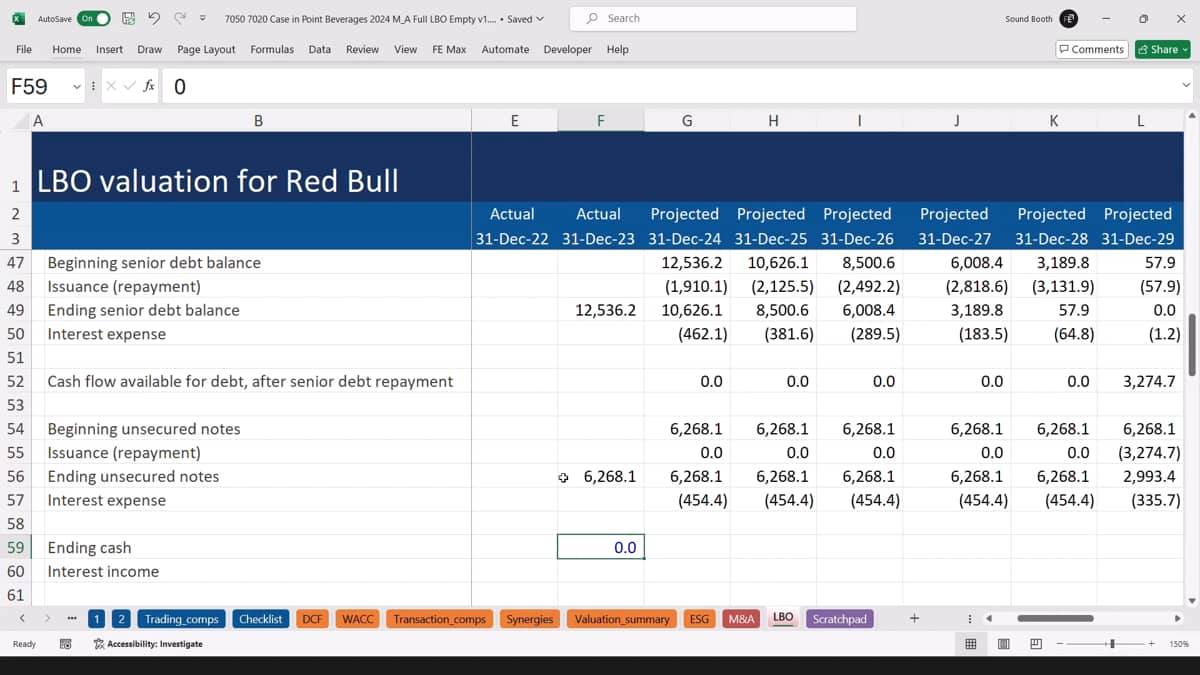Switch to the Page Layout tab
The height and width of the screenshot is (675, 1200).
(x=206, y=49)
